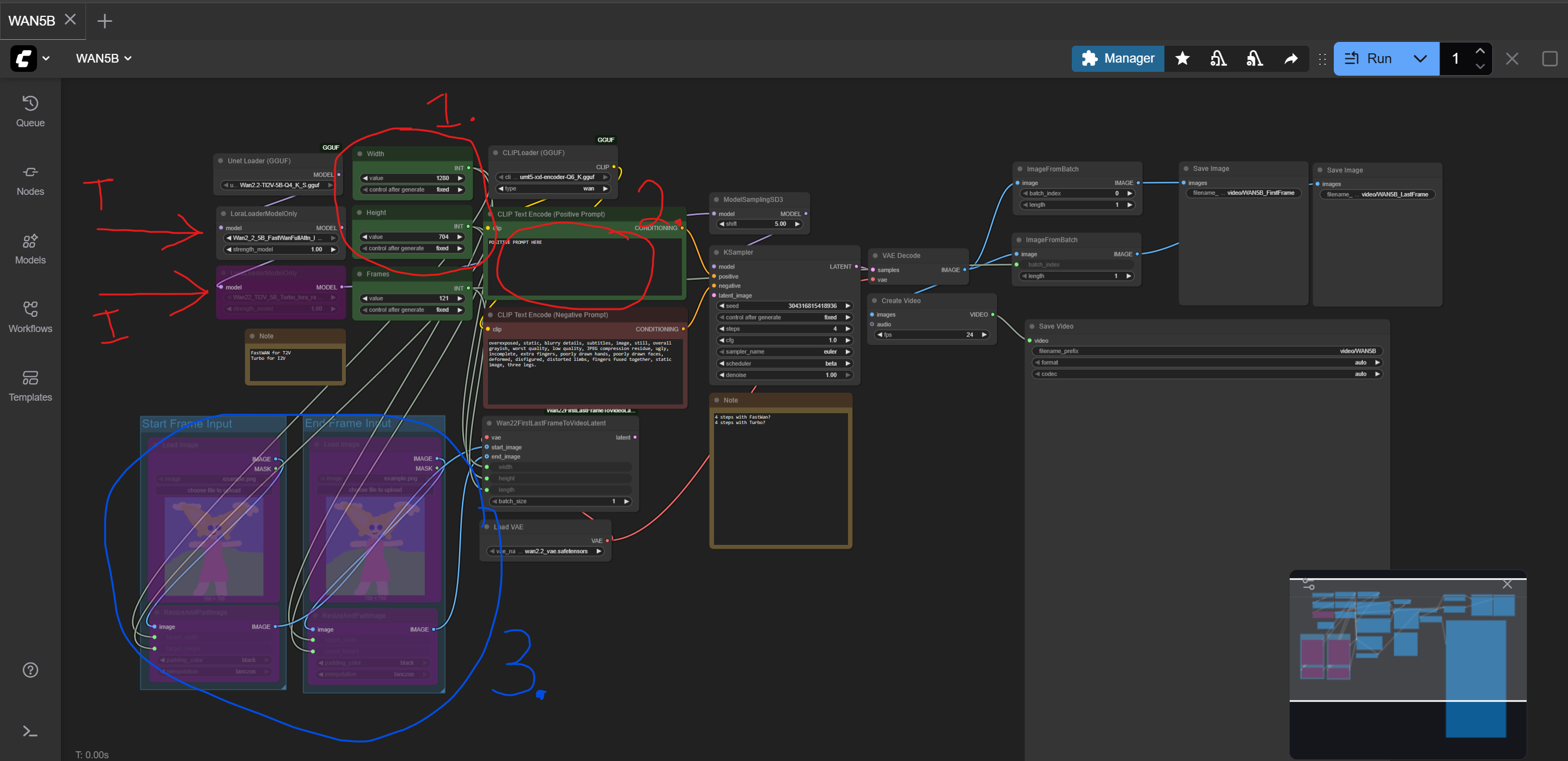Viewport: 1568px width, 761px height.
Task: Switch to the WAN5B workflow tab
Action: [32, 21]
